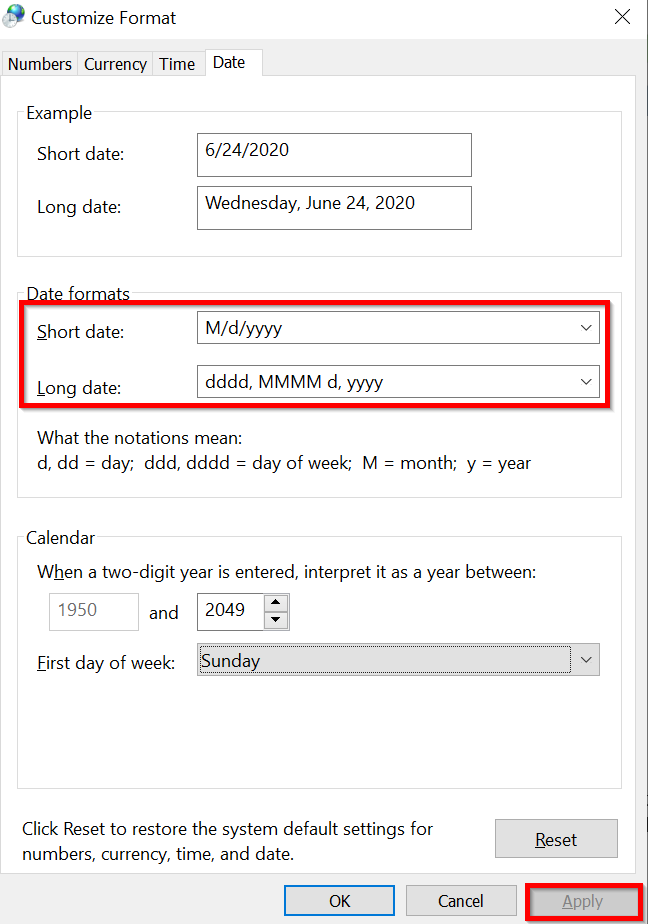Select the Date tab
The image size is (648, 924).
click(229, 62)
